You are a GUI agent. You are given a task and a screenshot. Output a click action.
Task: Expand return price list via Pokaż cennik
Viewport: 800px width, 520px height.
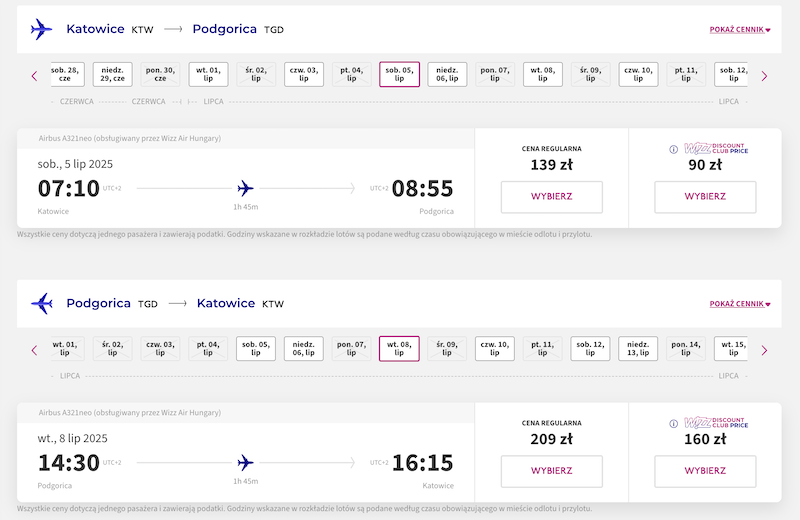click(x=740, y=304)
